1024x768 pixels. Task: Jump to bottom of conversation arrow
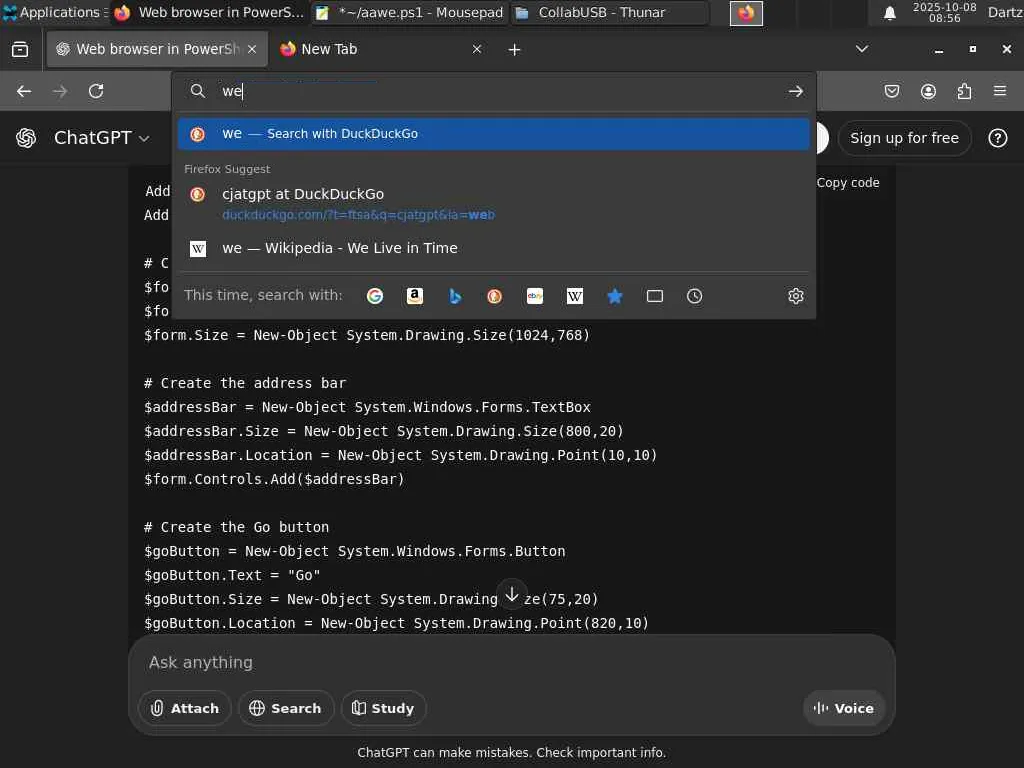click(x=512, y=594)
